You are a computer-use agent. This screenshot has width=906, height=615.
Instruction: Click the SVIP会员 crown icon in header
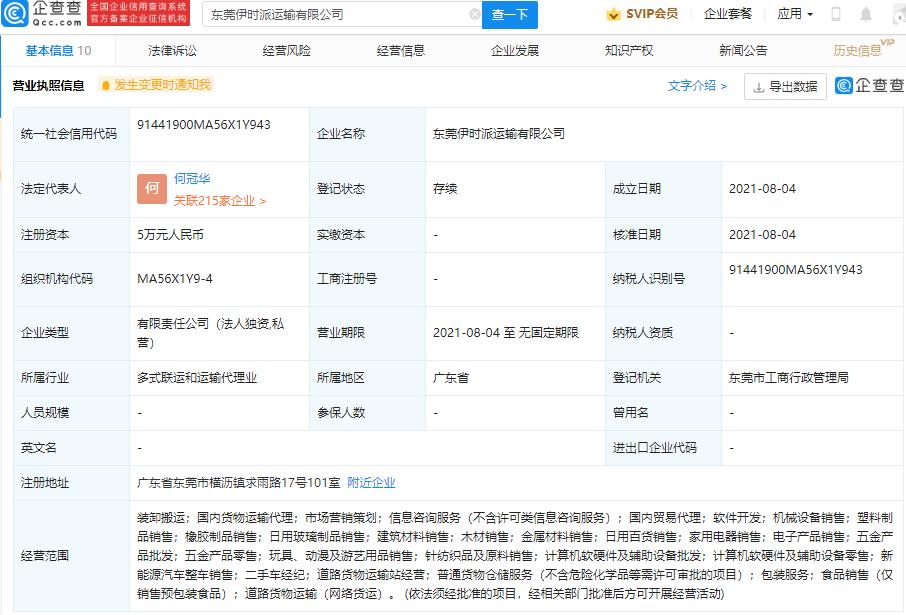[x=613, y=14]
